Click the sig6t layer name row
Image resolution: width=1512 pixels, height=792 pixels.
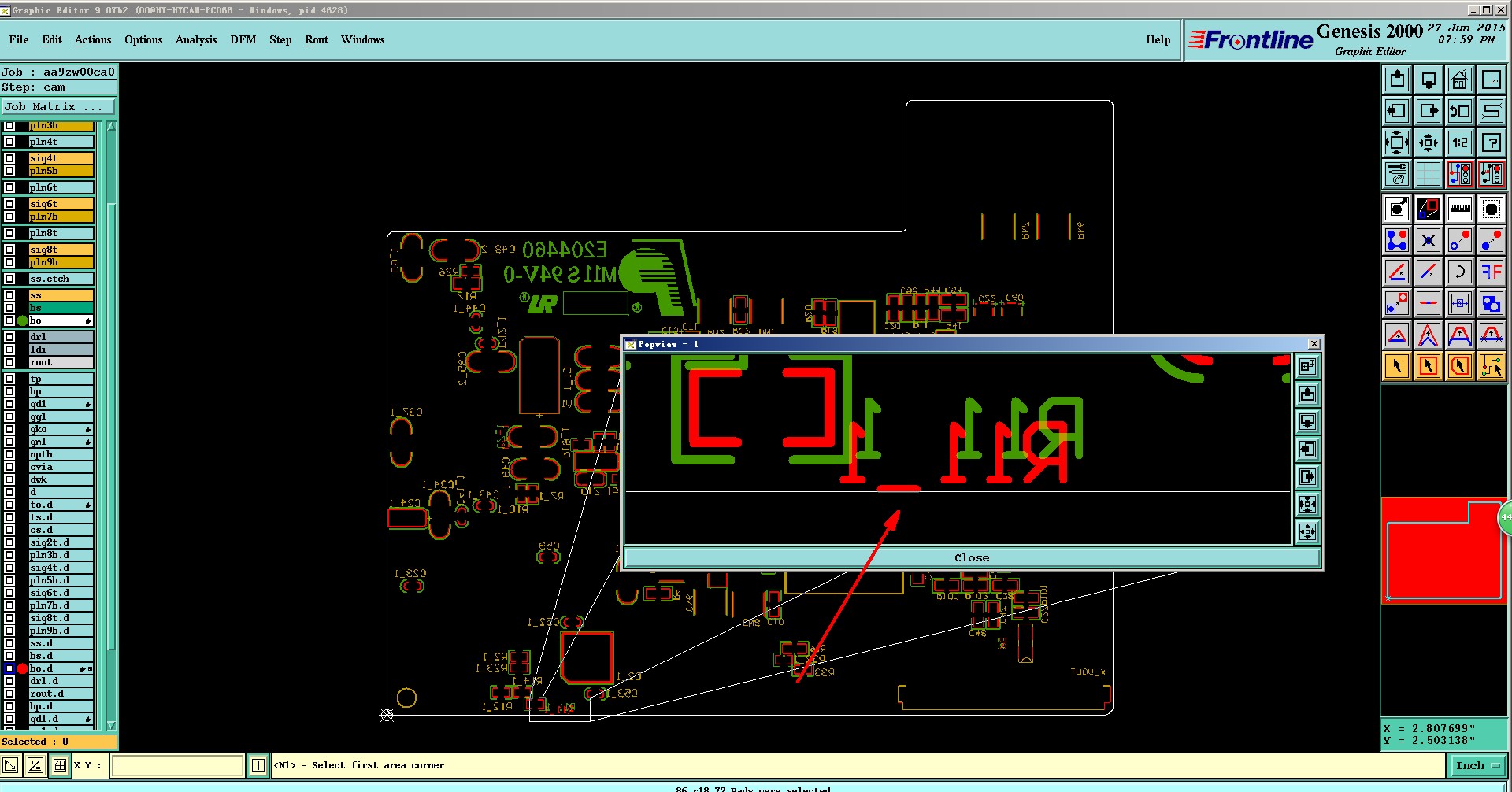point(61,204)
